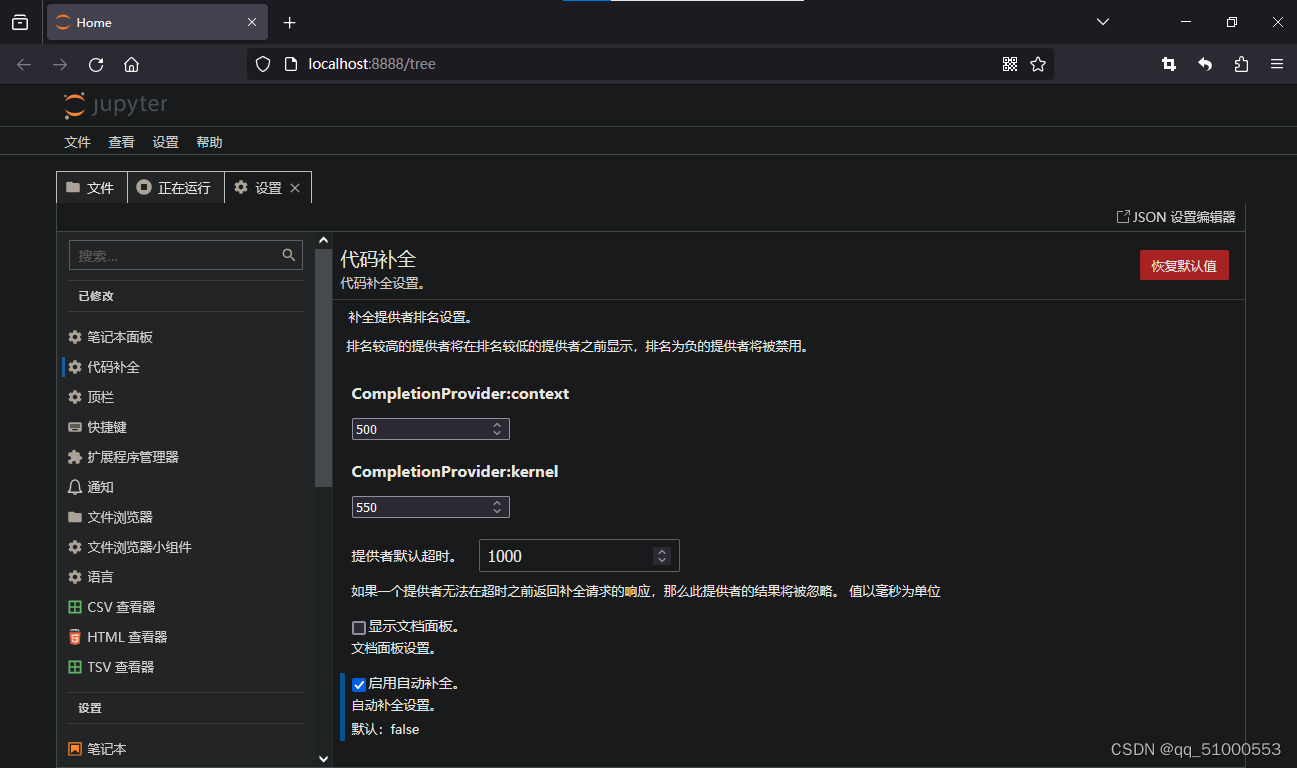Uncheck the 启用自动补全 checkbox
This screenshot has width=1297, height=768.
pyautogui.click(x=359, y=685)
